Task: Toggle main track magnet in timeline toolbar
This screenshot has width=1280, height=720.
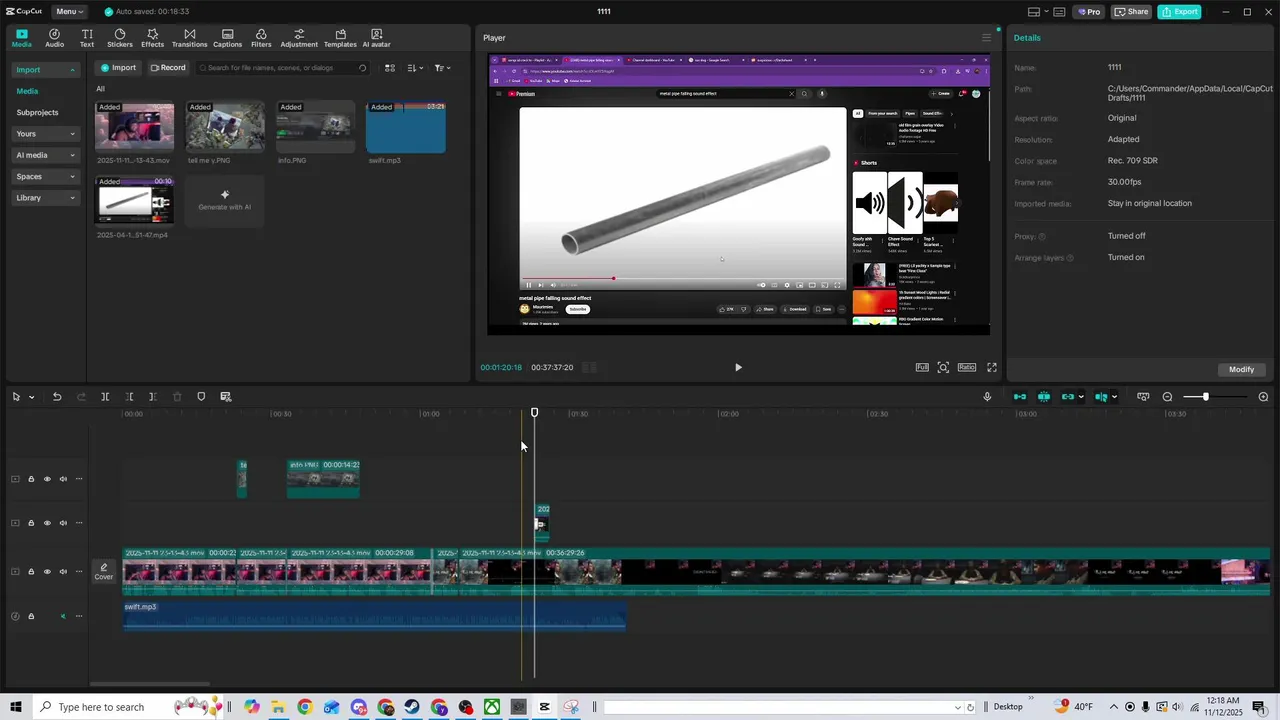Action: pos(1020,397)
